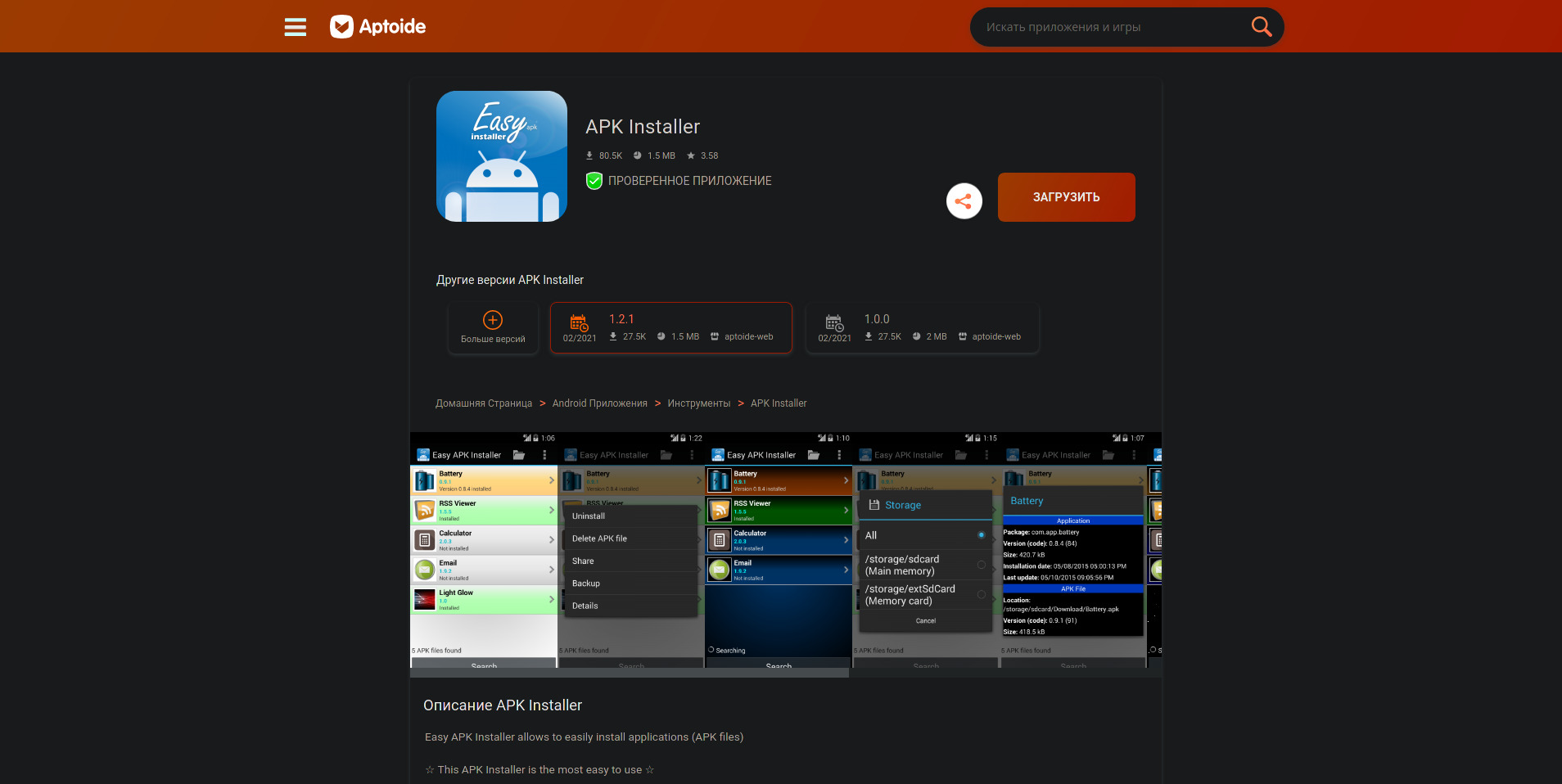
Task: Click 'This APK Installer is the most easy' line
Action: [539, 770]
